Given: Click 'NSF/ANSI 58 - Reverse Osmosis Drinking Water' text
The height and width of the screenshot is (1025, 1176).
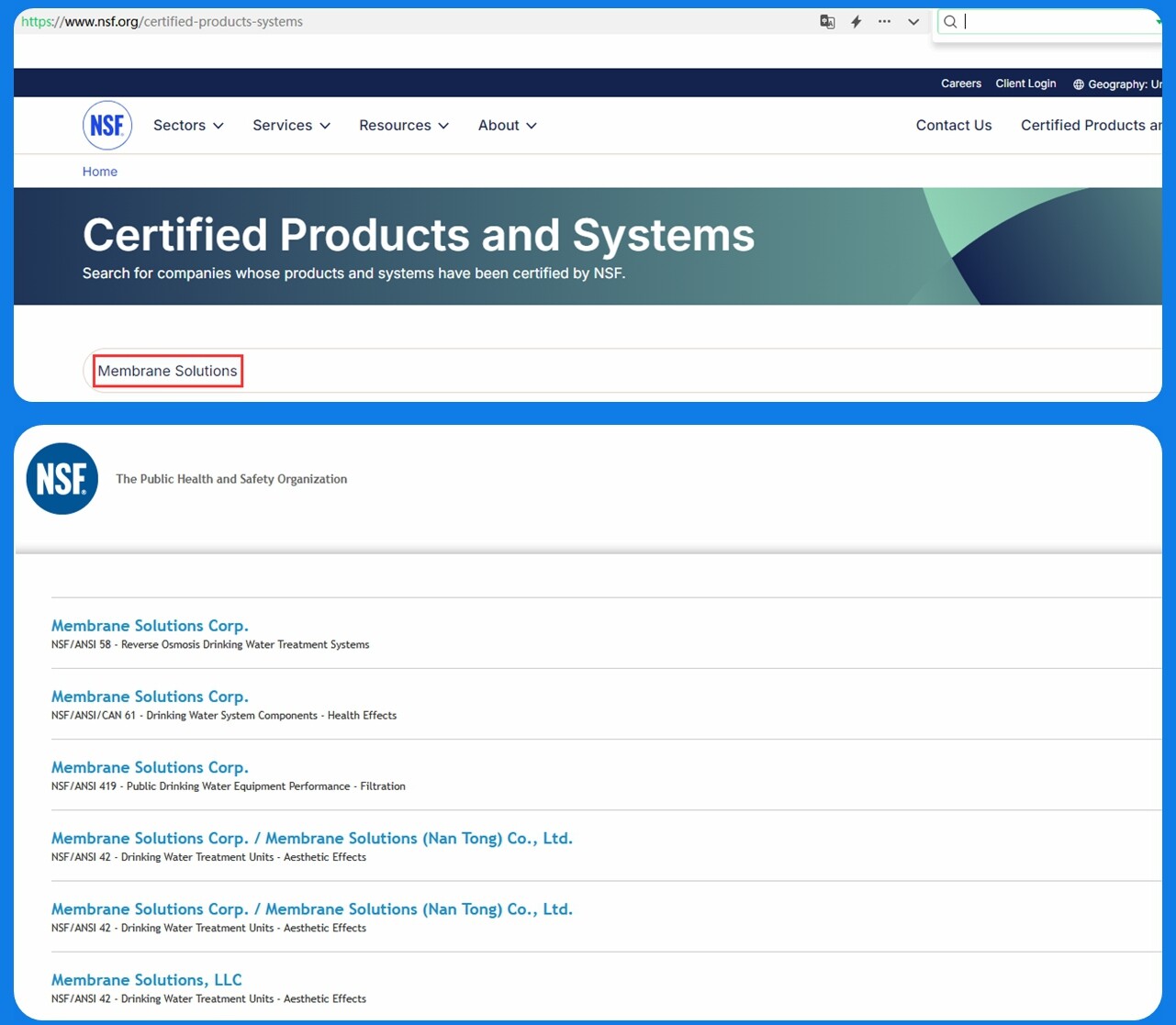Looking at the screenshot, I should (x=210, y=645).
